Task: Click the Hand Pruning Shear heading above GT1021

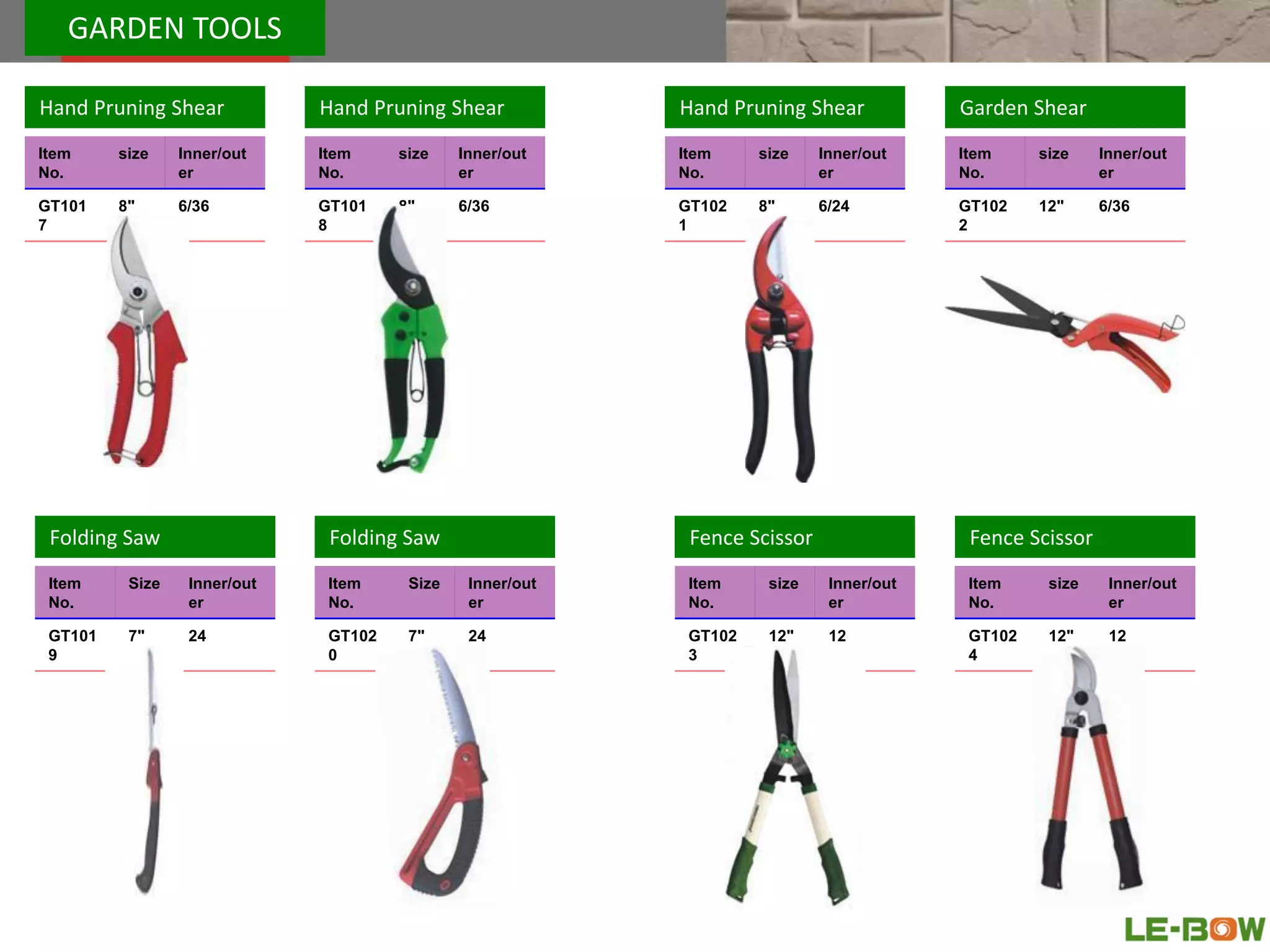Action: pyautogui.click(x=784, y=107)
